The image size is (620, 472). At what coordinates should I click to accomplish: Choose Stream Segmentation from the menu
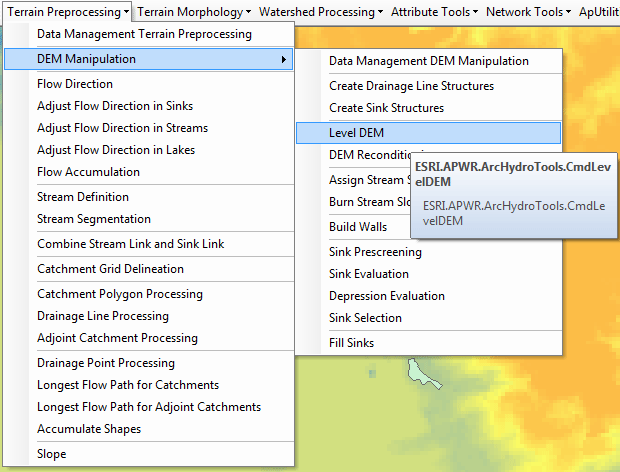pyautogui.click(x=94, y=219)
